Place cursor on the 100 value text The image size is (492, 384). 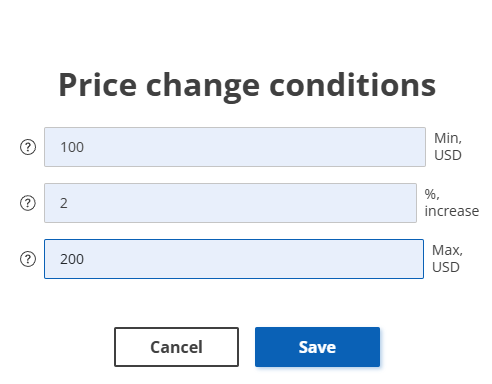click(72, 147)
